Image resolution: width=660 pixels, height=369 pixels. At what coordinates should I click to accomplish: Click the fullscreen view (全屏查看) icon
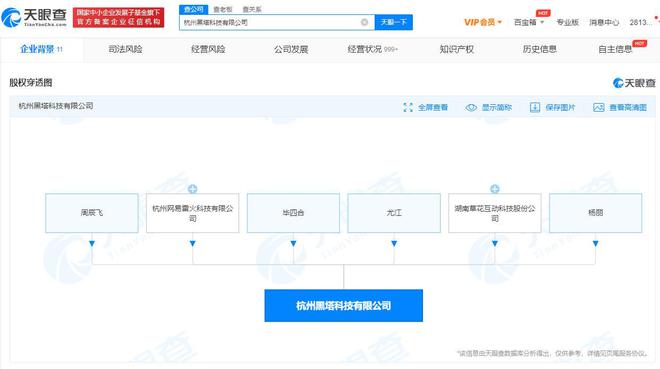[408, 107]
